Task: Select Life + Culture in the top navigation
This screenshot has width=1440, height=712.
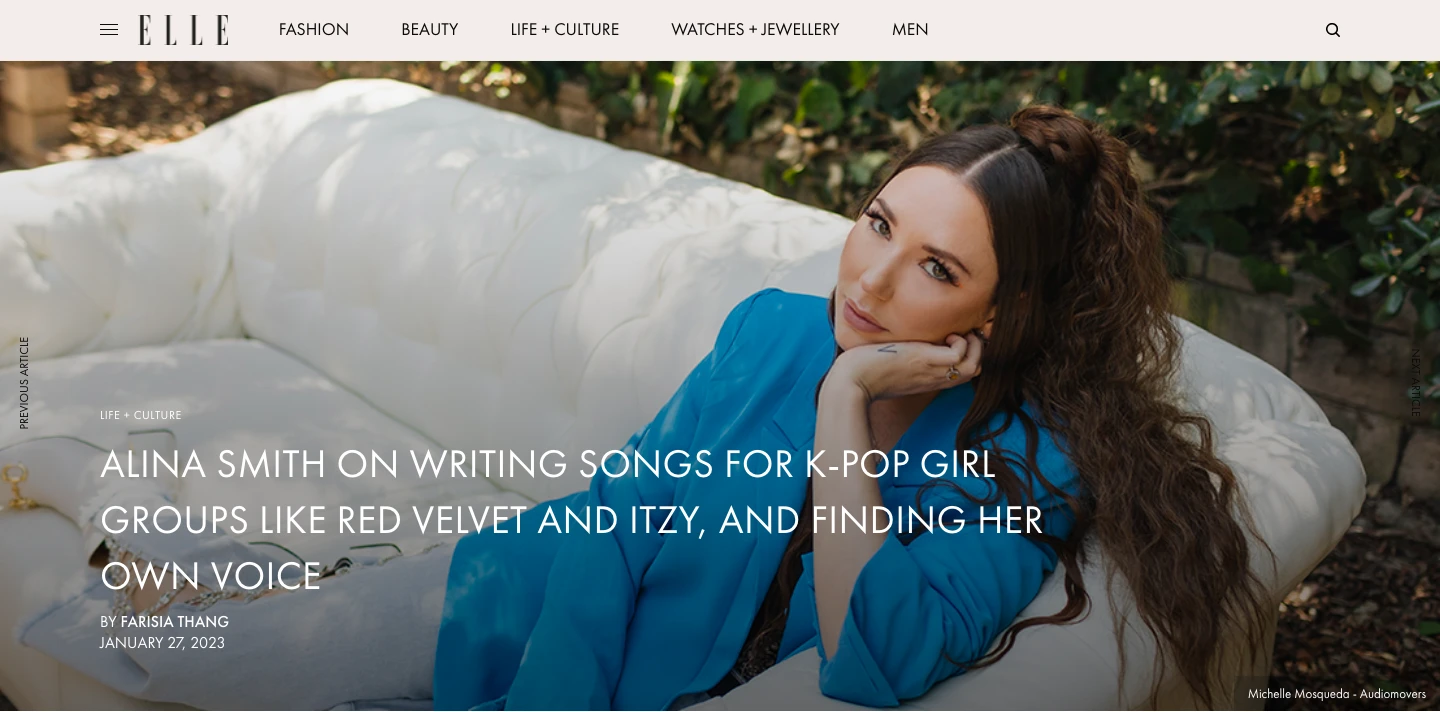Action: pyautogui.click(x=565, y=30)
